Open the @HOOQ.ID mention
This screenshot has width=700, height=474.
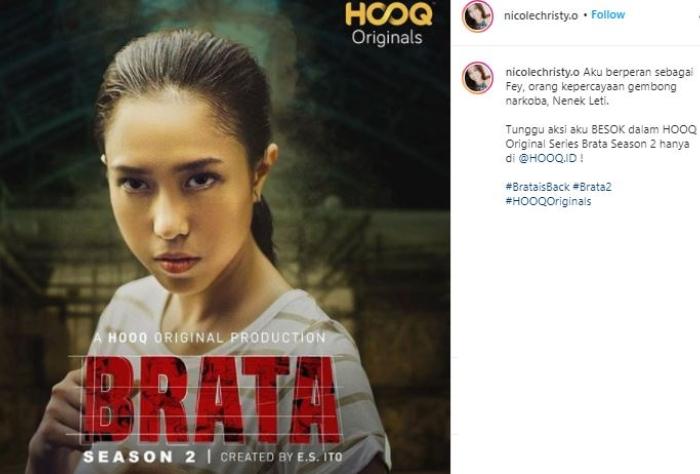point(548,158)
